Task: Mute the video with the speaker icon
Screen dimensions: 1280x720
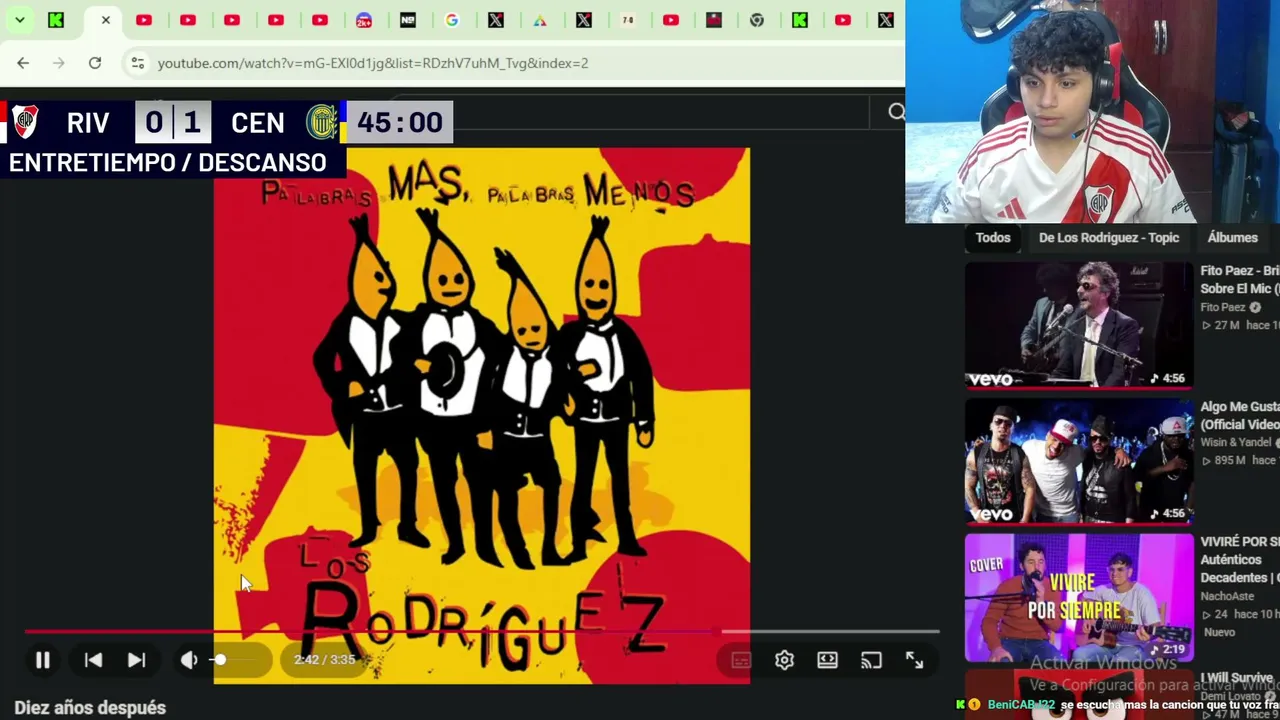Action: click(188, 660)
